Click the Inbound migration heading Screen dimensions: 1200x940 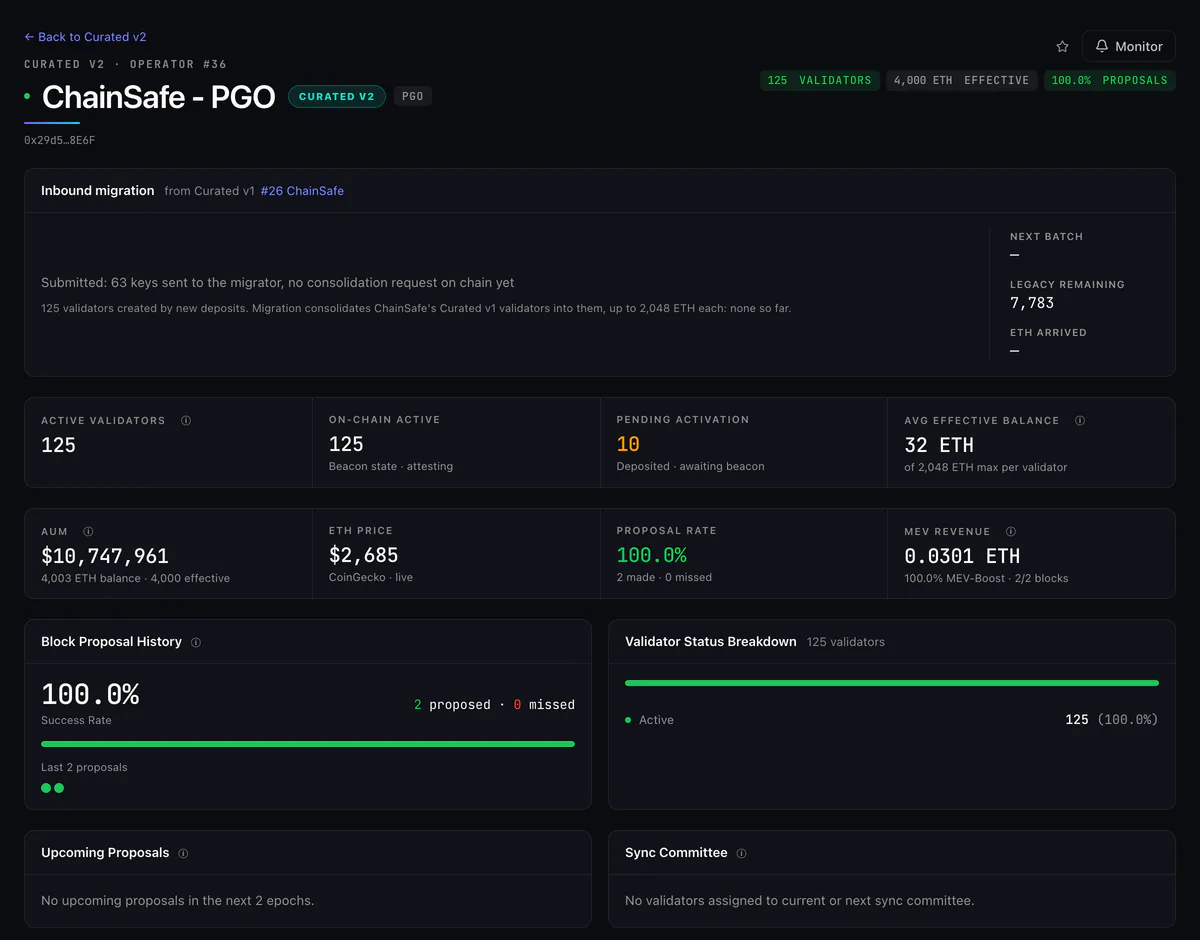(x=98, y=191)
